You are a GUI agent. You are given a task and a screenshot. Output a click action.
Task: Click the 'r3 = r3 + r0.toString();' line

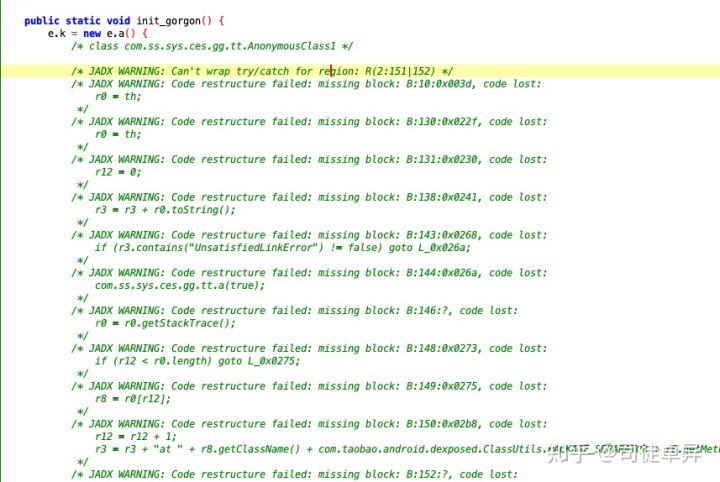pyautogui.click(x=165, y=210)
